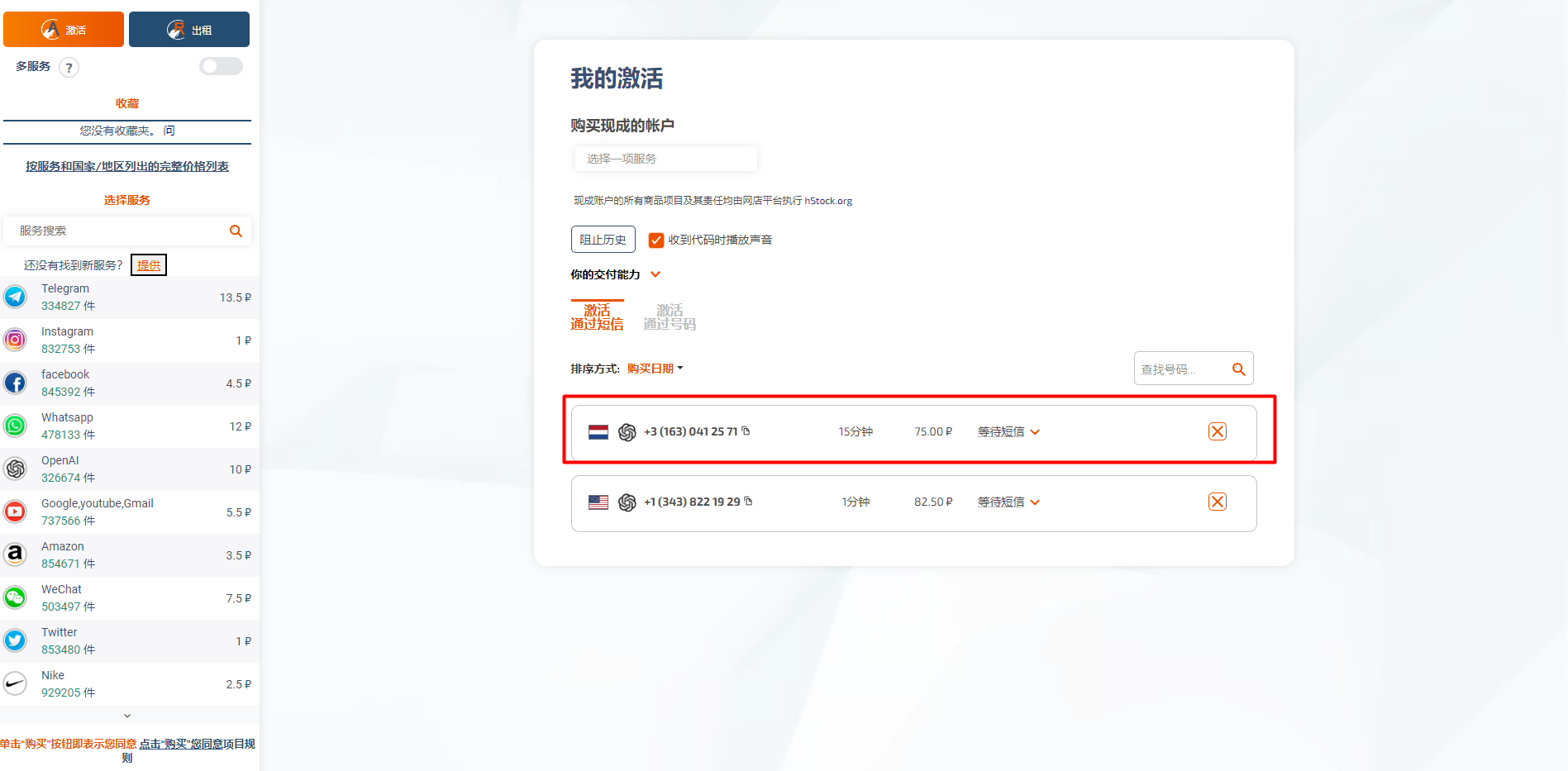
Task: Open the 多服务 help question mark
Action: pyautogui.click(x=69, y=68)
